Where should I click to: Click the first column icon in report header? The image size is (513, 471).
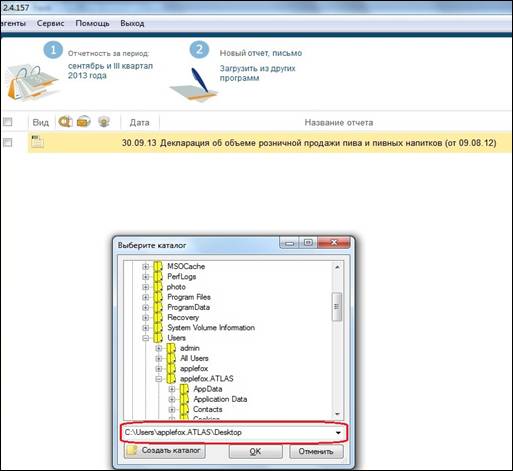point(65,121)
